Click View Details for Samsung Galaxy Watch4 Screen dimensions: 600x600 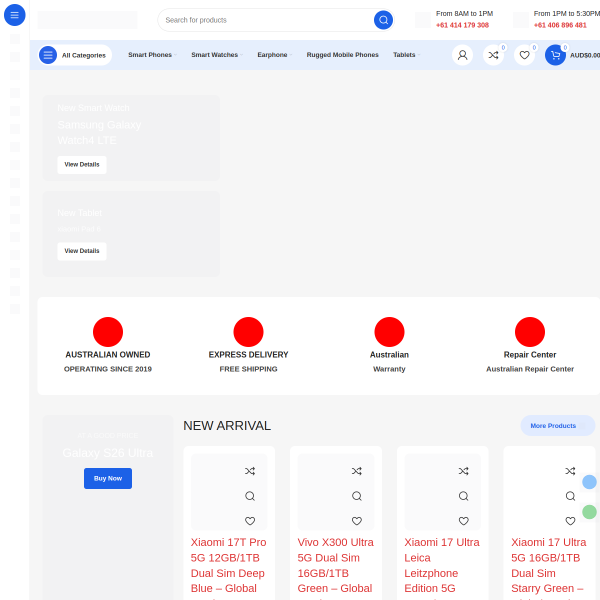tap(82, 165)
